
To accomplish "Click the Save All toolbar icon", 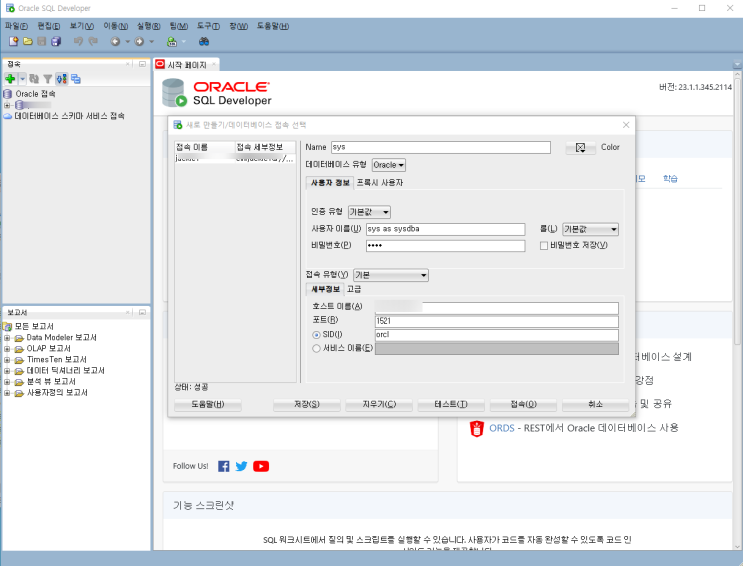I will [x=56, y=41].
